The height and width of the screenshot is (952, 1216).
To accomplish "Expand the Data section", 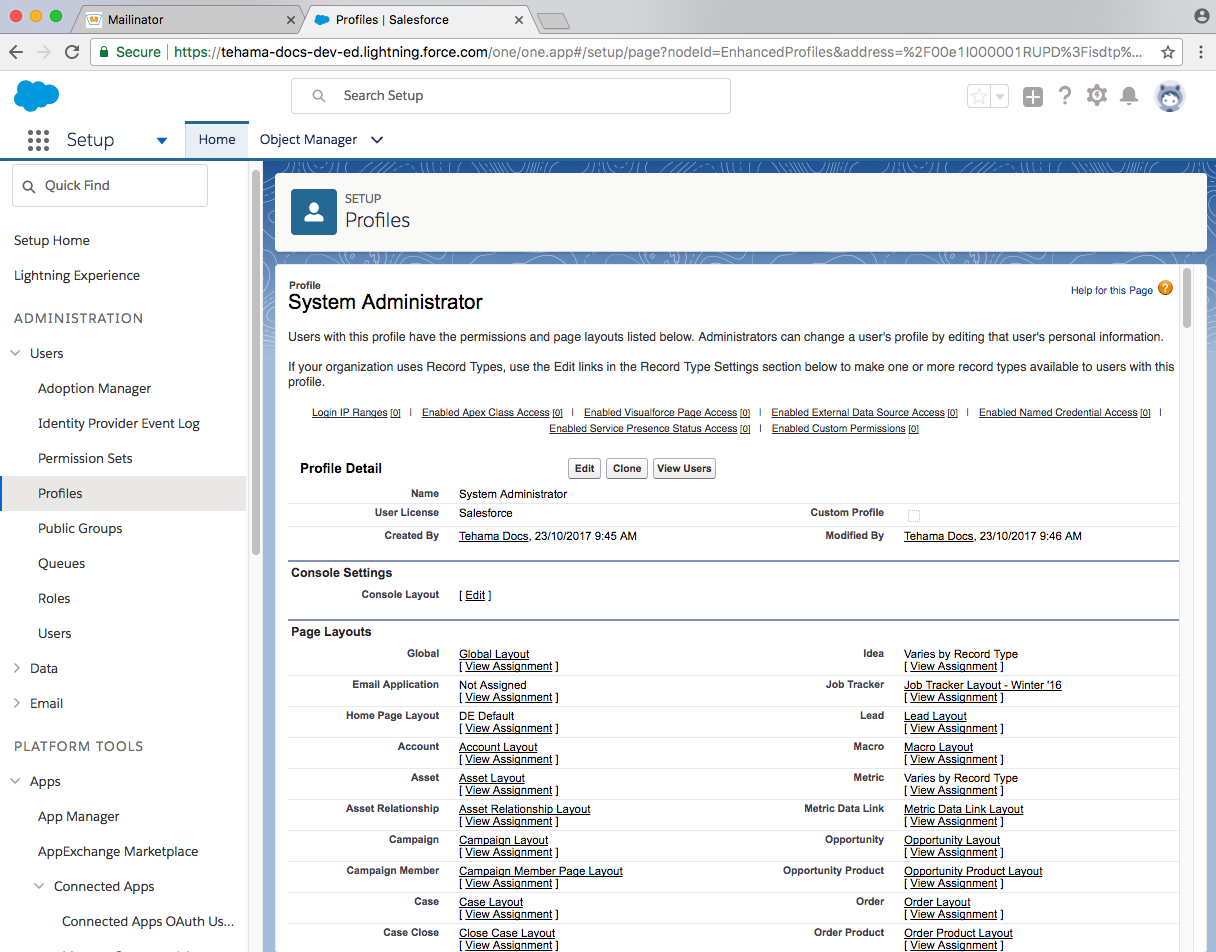I will (x=16, y=668).
